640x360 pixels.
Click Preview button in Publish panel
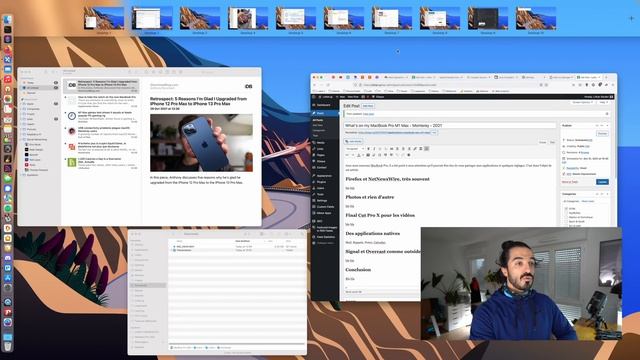click(x=602, y=133)
